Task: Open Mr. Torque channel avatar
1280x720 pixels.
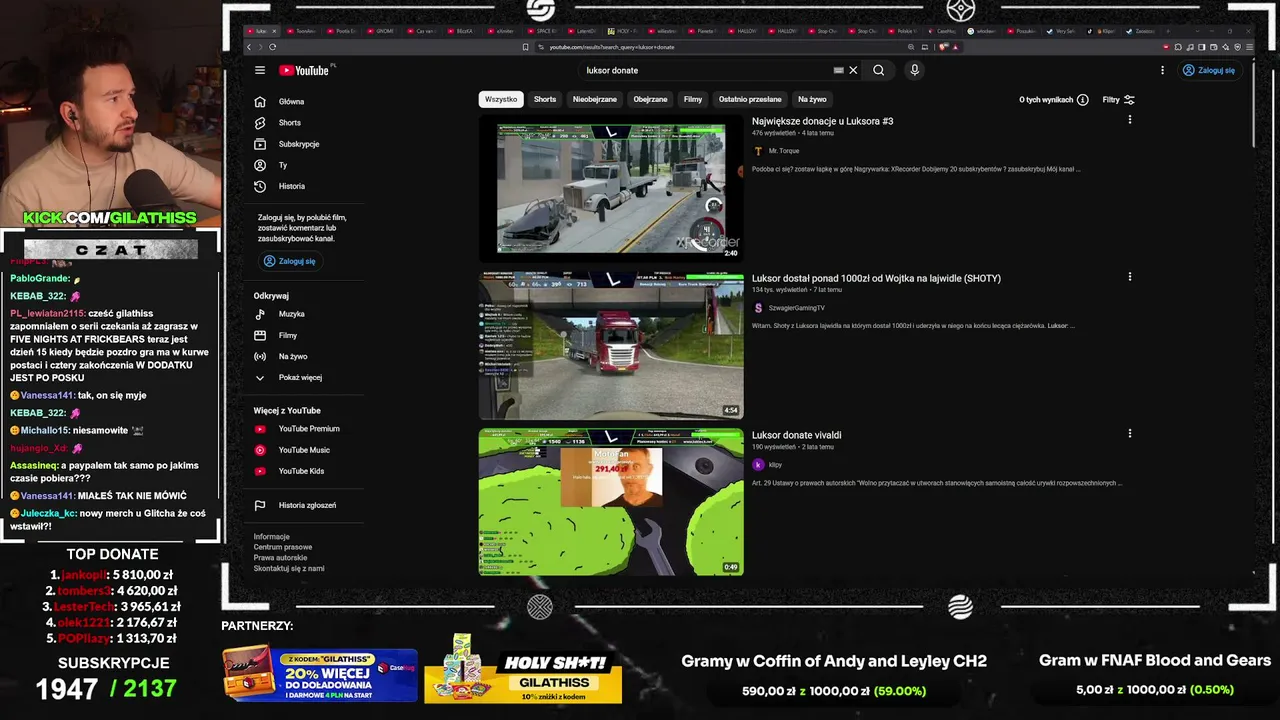Action: tap(758, 151)
